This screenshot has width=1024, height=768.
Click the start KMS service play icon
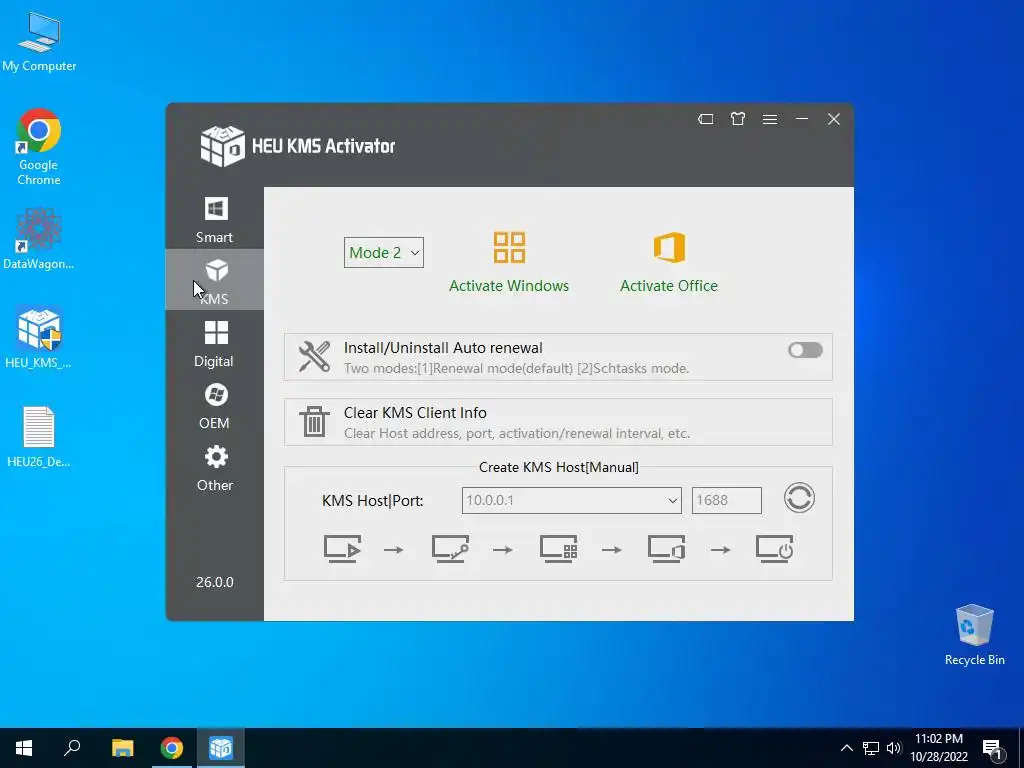click(342, 549)
